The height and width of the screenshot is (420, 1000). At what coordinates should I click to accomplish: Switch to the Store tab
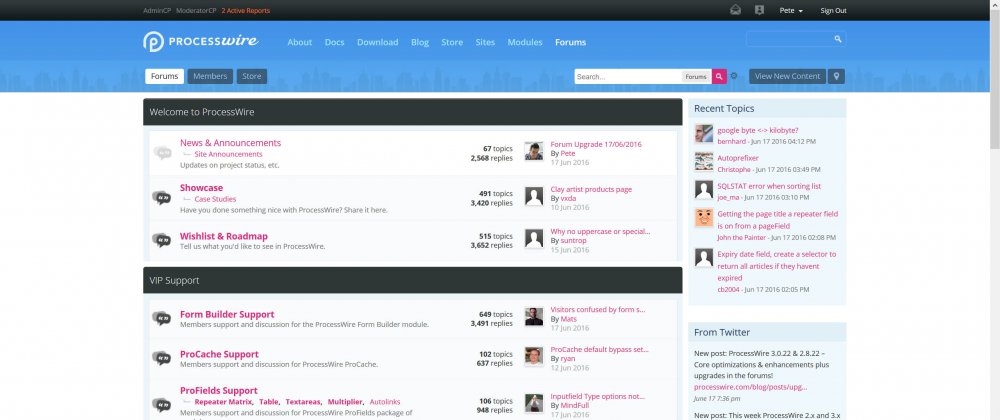(x=252, y=76)
